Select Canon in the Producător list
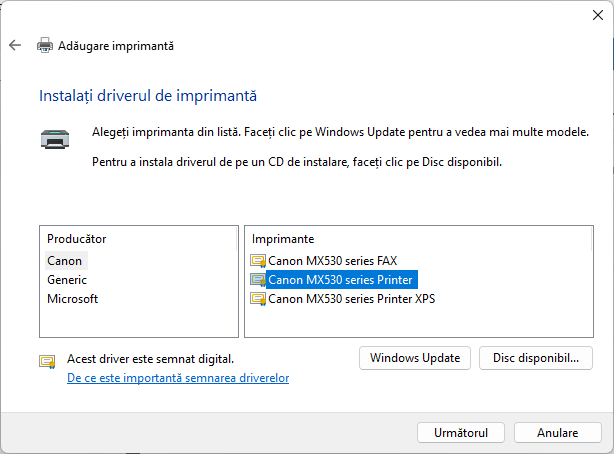The image size is (614, 454). 65,261
